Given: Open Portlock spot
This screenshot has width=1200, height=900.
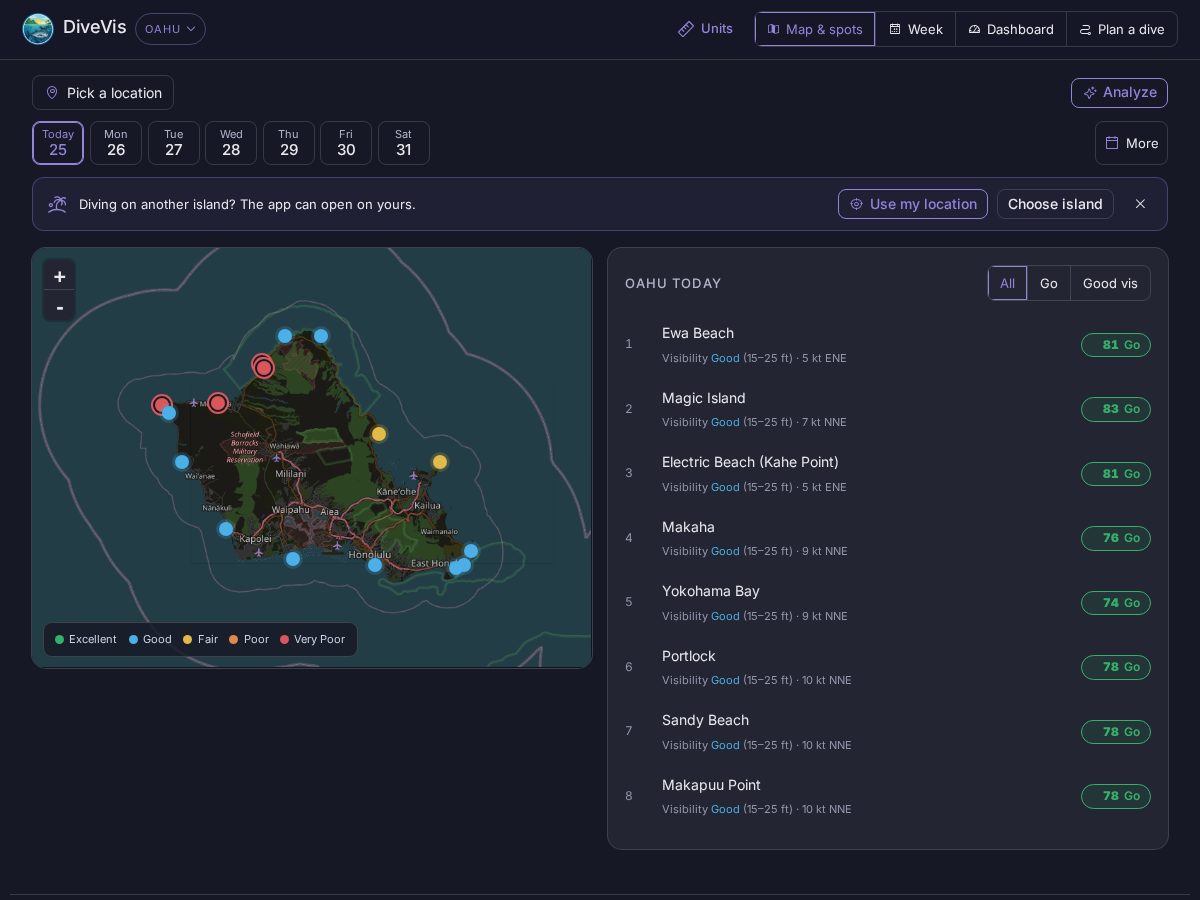Looking at the screenshot, I should pos(887,667).
